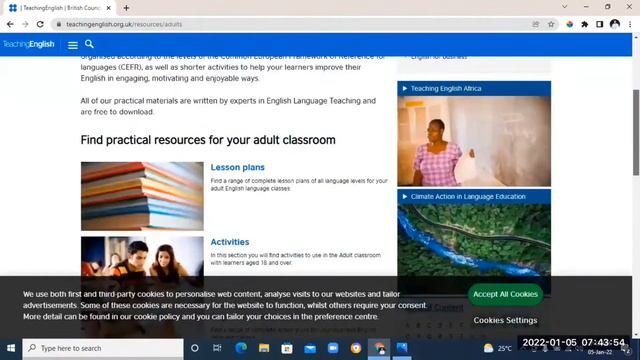Image resolution: width=640 pixels, height=360 pixels.
Task: Go back with the browser back arrow
Action: [10, 24]
